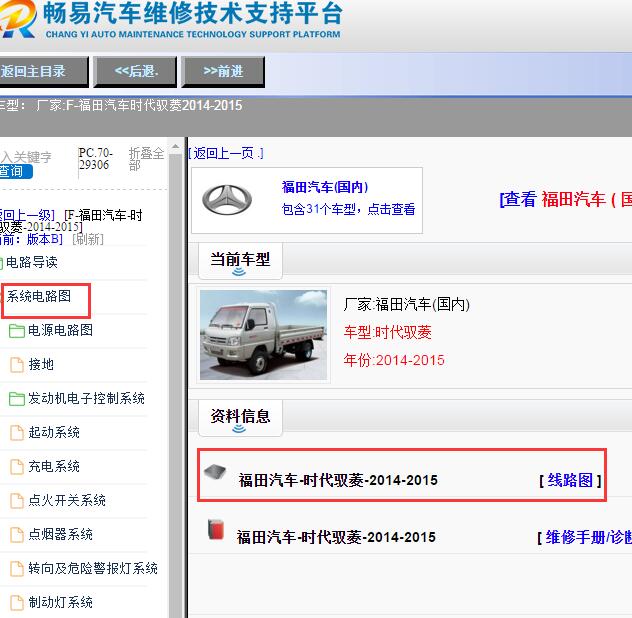
Task: Select the 当前车型 tab
Action: [x=240, y=260]
